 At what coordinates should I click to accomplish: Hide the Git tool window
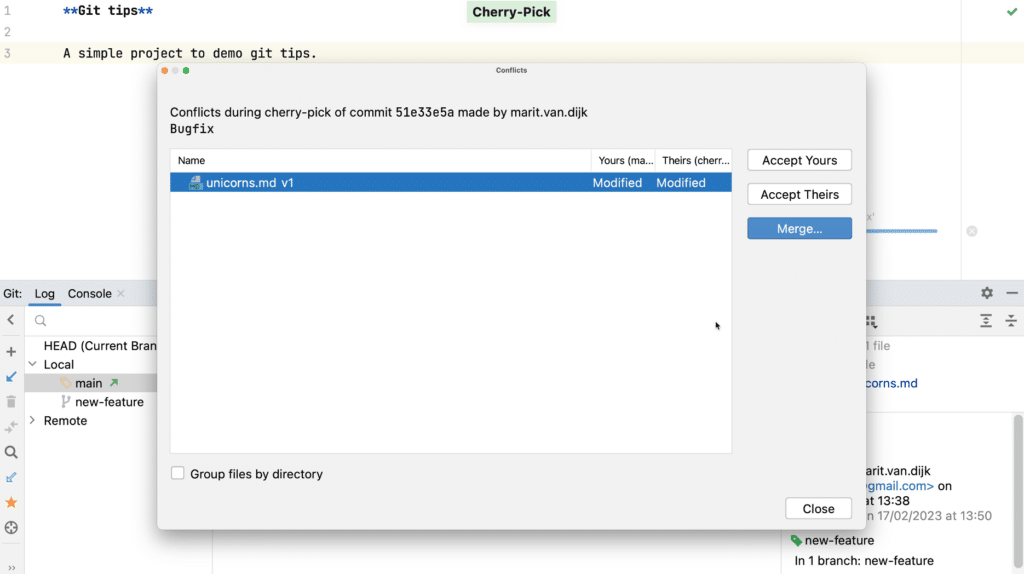(x=1012, y=293)
